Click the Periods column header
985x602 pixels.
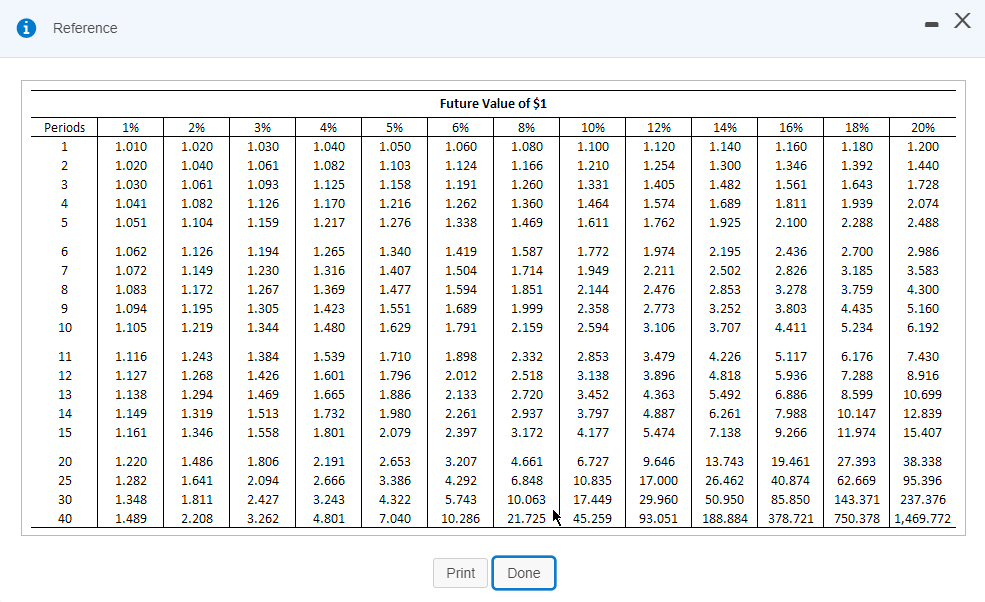(64, 127)
